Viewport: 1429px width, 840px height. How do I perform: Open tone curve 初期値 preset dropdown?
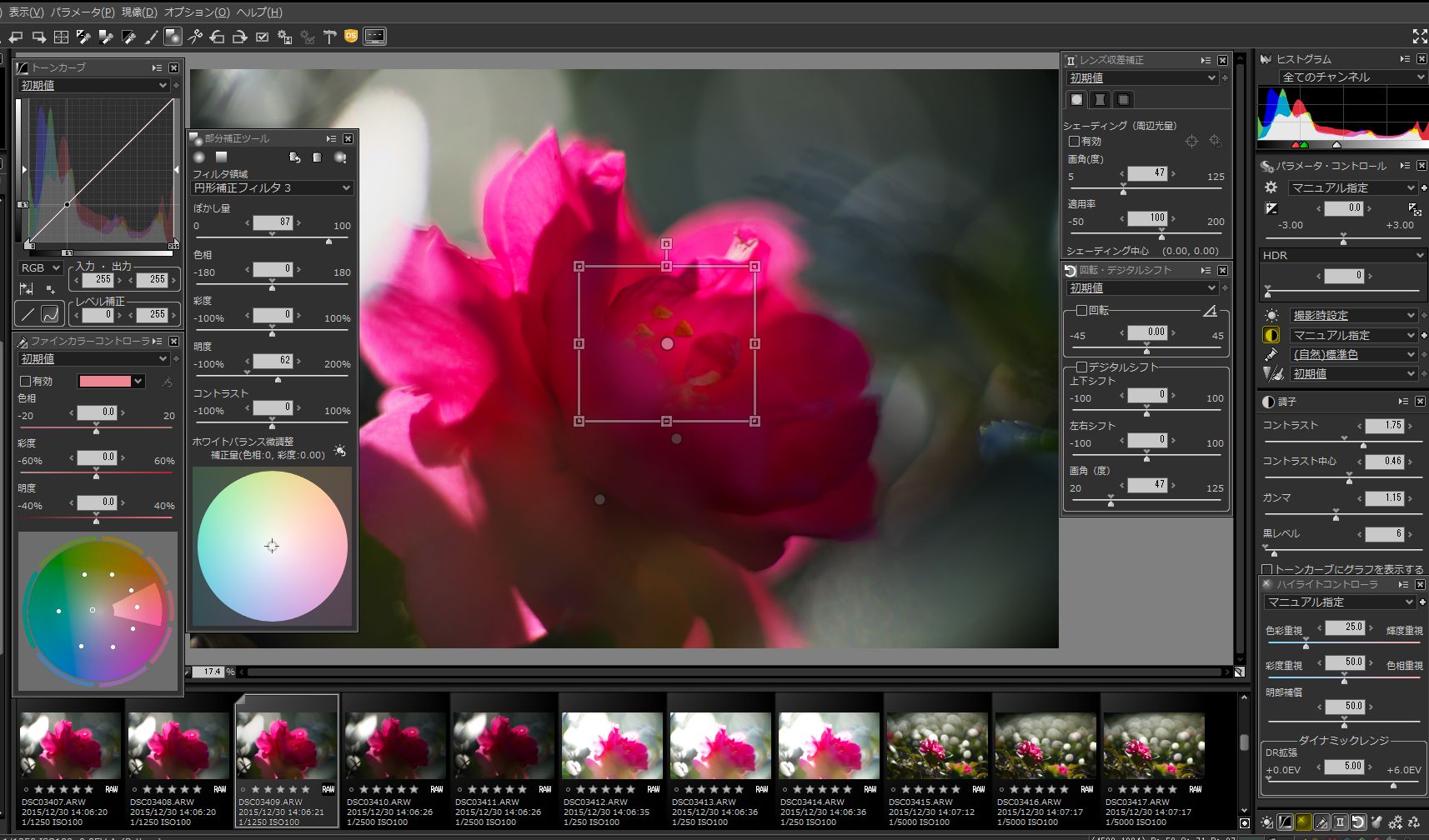[93, 86]
